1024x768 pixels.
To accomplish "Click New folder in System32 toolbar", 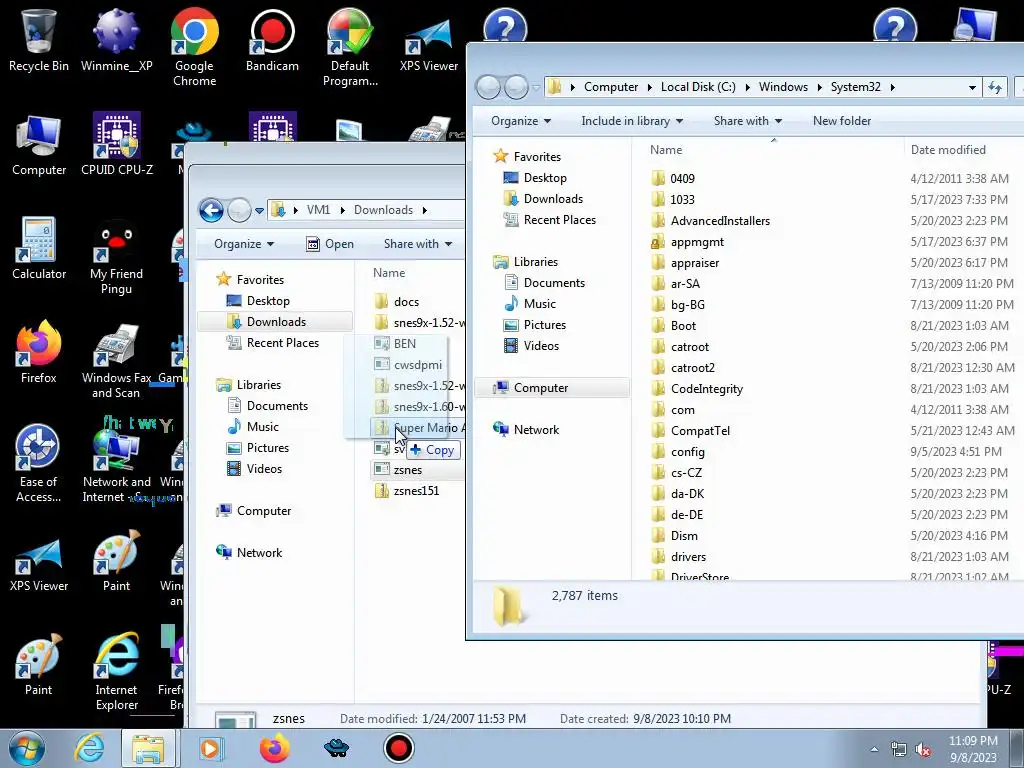I will pos(842,121).
